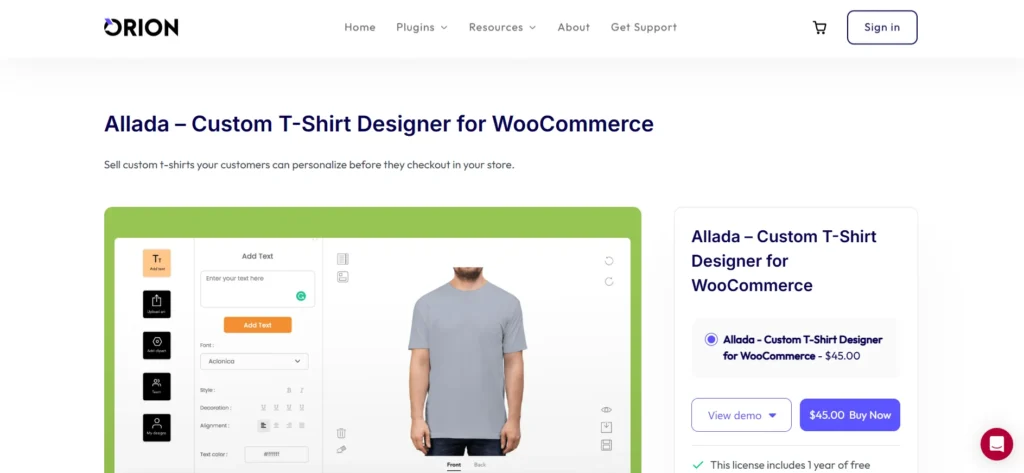Select the Upload art tool icon
This screenshot has width=1024, height=473.
(157, 304)
